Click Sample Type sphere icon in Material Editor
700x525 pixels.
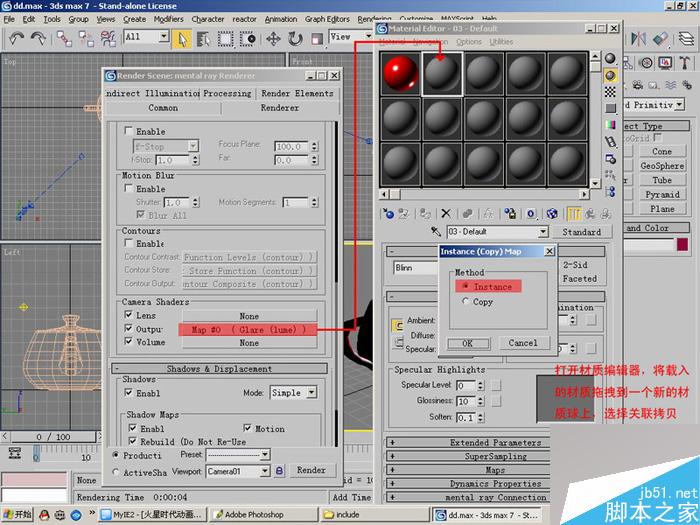610,58
